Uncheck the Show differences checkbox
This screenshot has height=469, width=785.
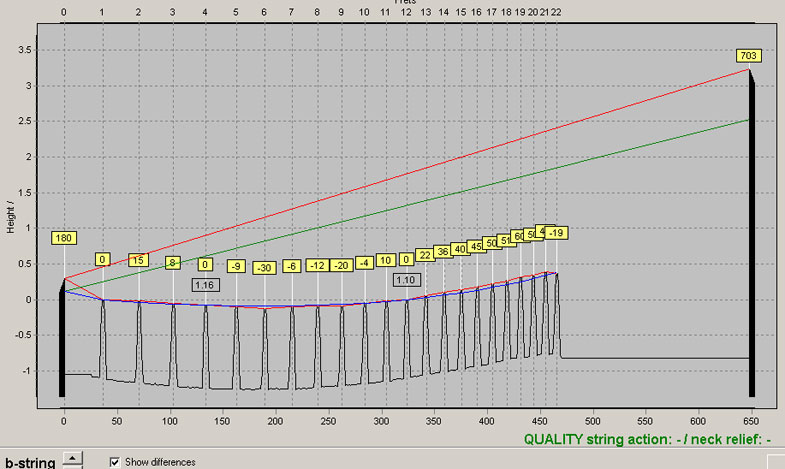[115, 462]
